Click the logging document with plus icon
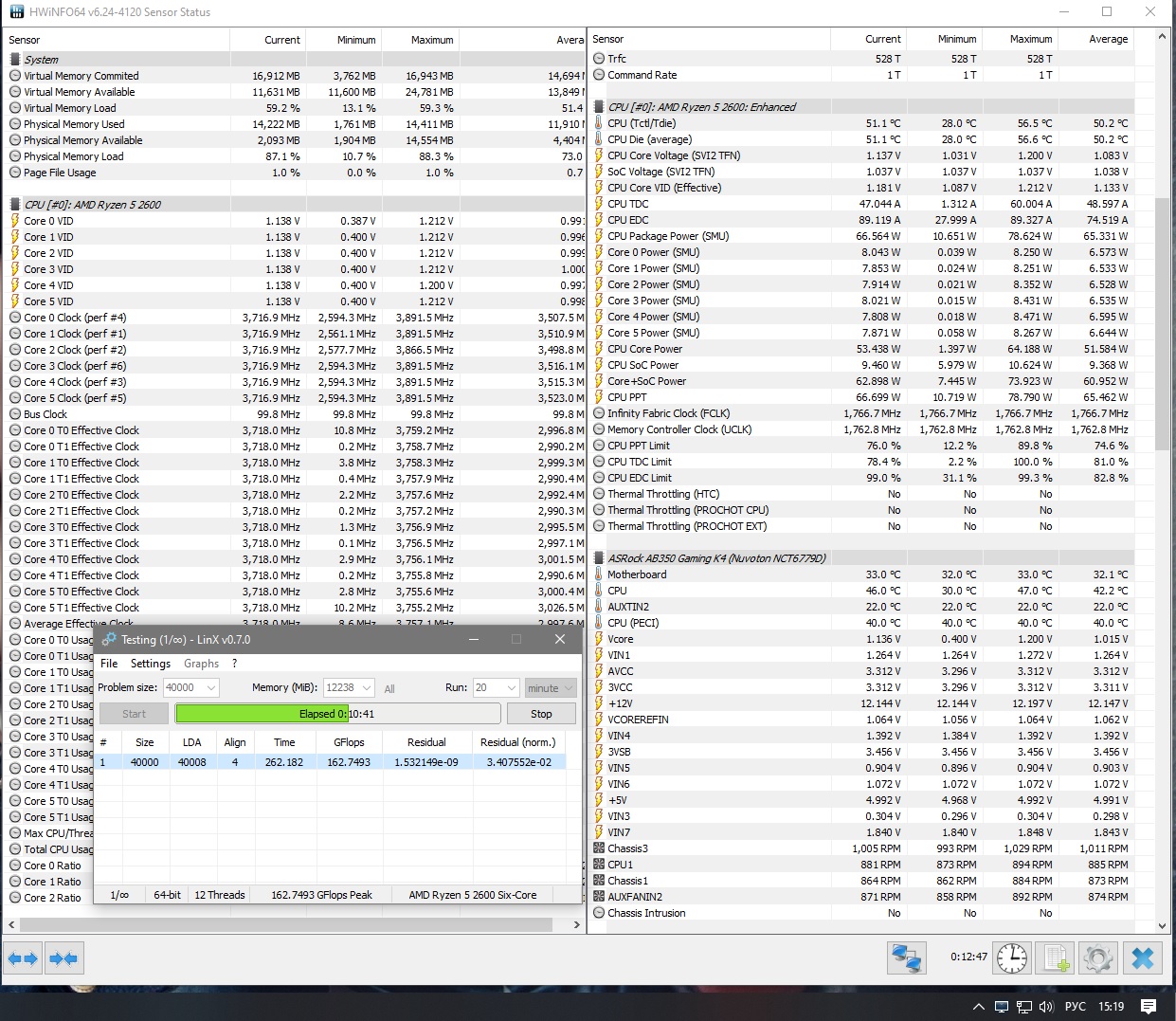Viewport: 1176px width, 1021px height. click(1057, 958)
